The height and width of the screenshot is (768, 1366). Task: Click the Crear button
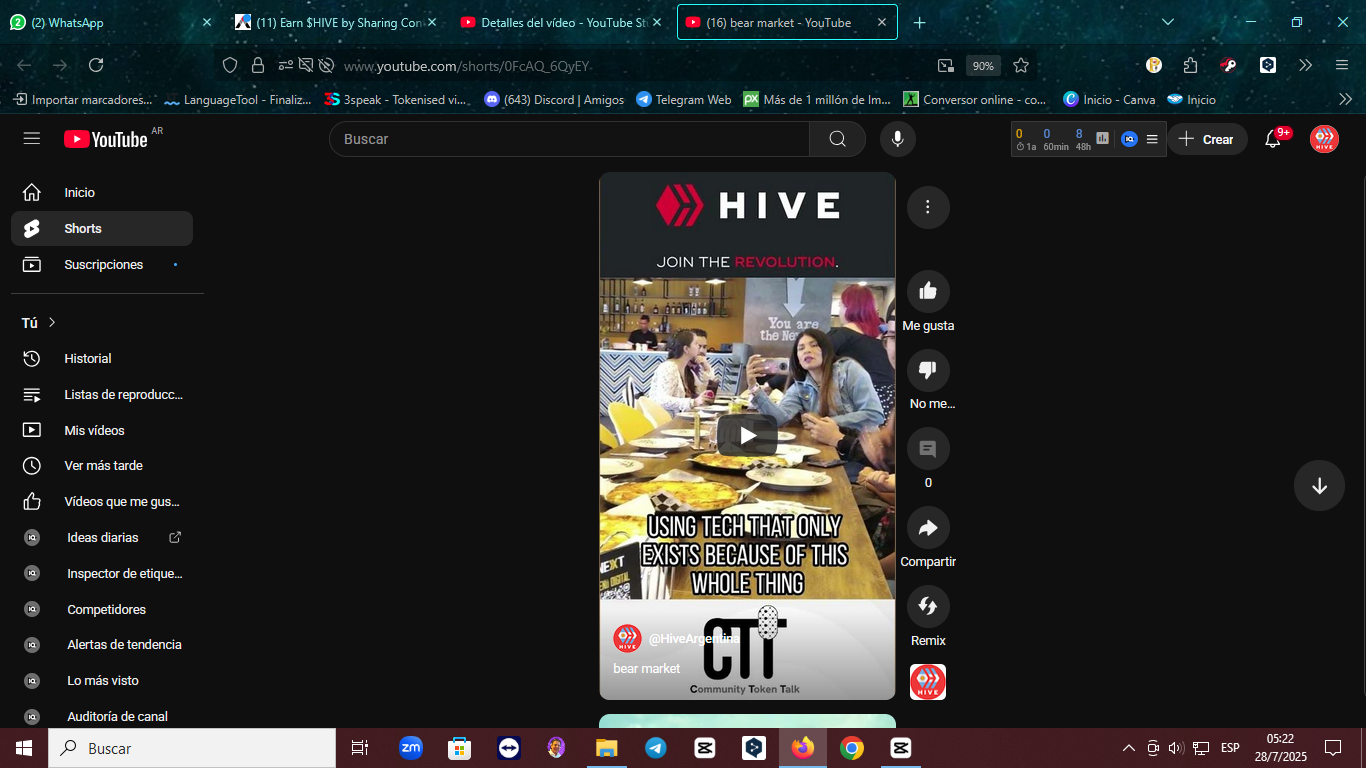pyautogui.click(x=1207, y=139)
